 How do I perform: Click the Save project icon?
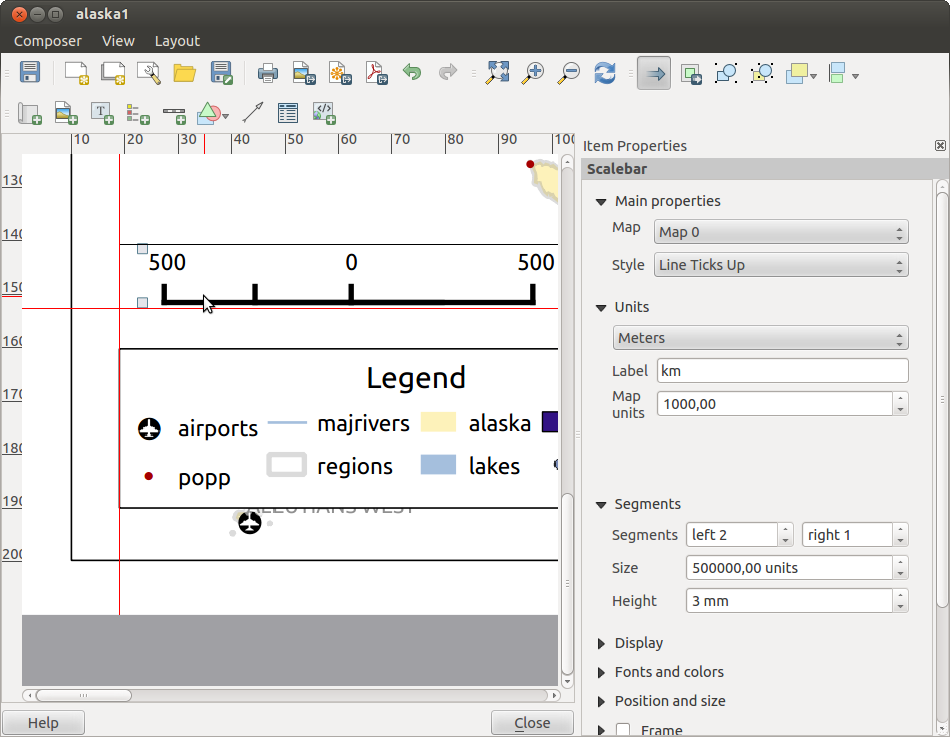tap(30, 72)
